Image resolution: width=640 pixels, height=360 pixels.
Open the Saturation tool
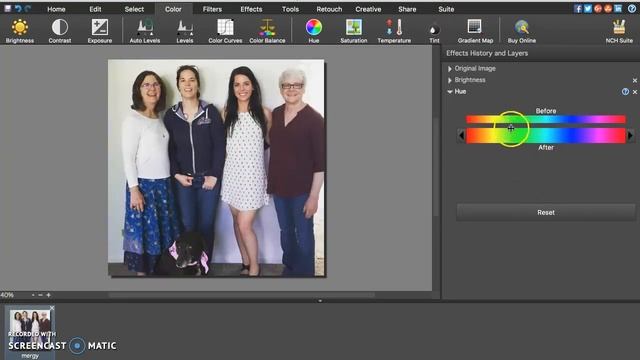(353, 31)
